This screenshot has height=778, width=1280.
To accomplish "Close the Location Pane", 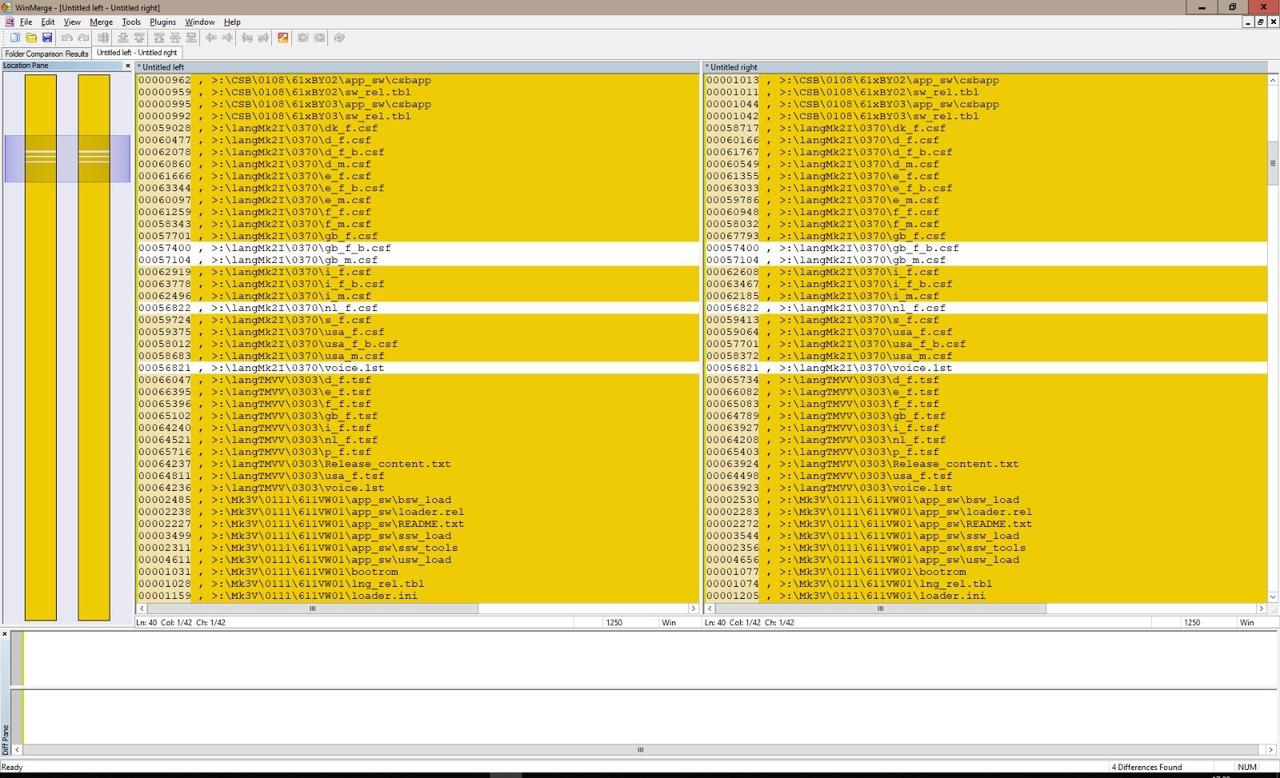I will point(127,66).
